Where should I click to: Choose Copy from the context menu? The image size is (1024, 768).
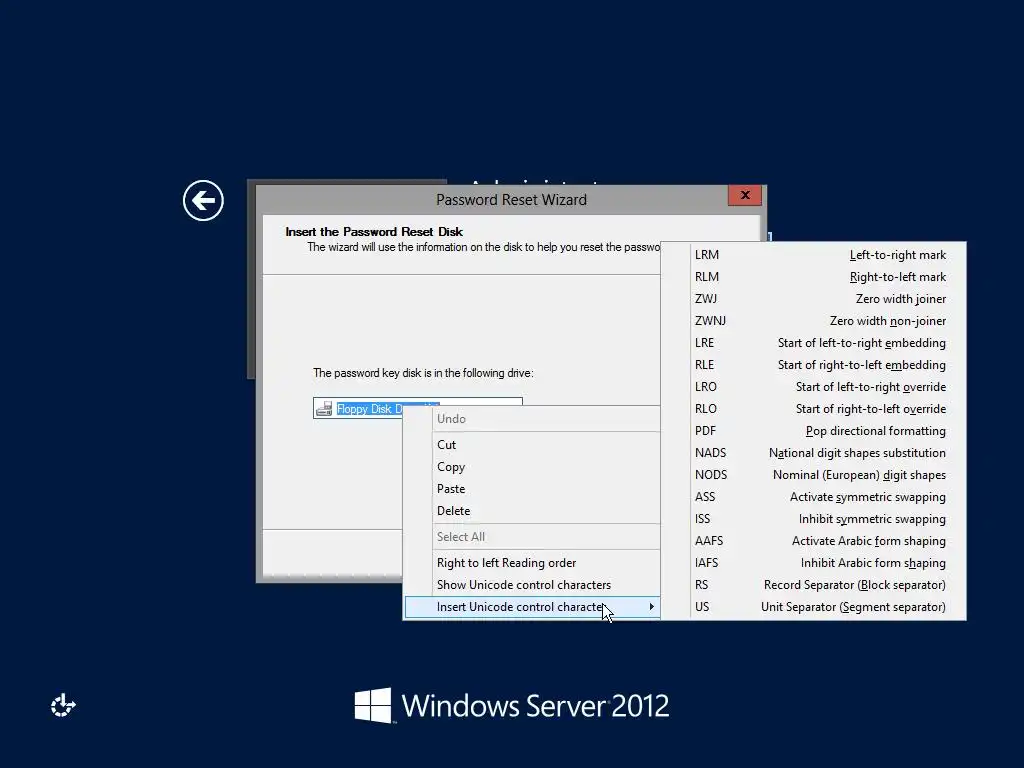[532, 467]
